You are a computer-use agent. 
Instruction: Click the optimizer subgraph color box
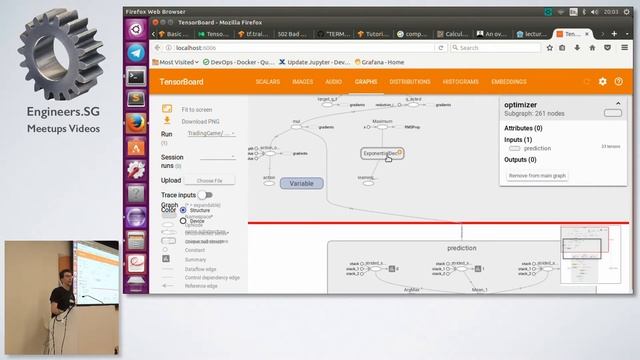[x=613, y=113]
